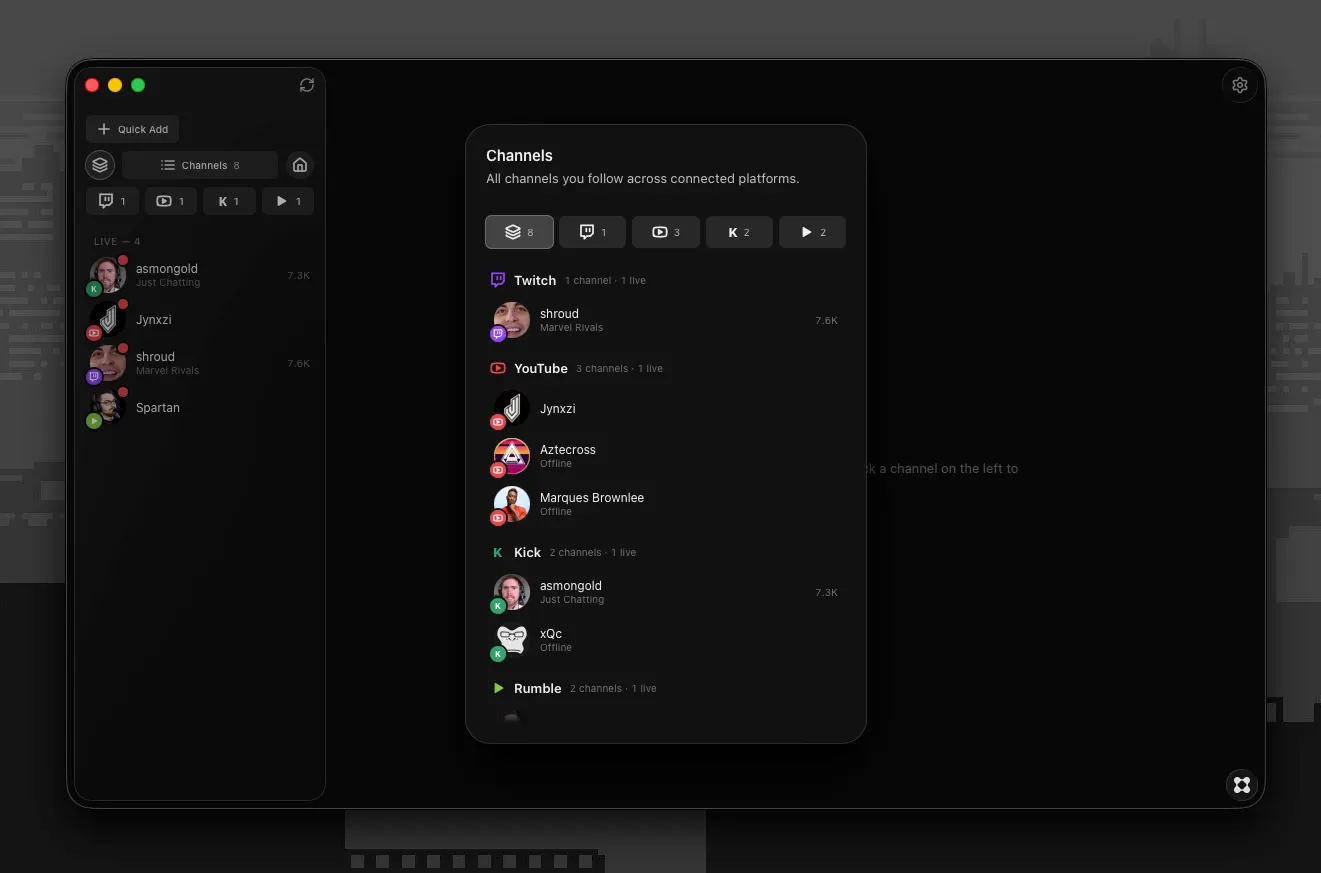This screenshot has width=1321, height=873.
Task: Filter sidebar by Kick icon
Action: pyautogui.click(x=229, y=201)
